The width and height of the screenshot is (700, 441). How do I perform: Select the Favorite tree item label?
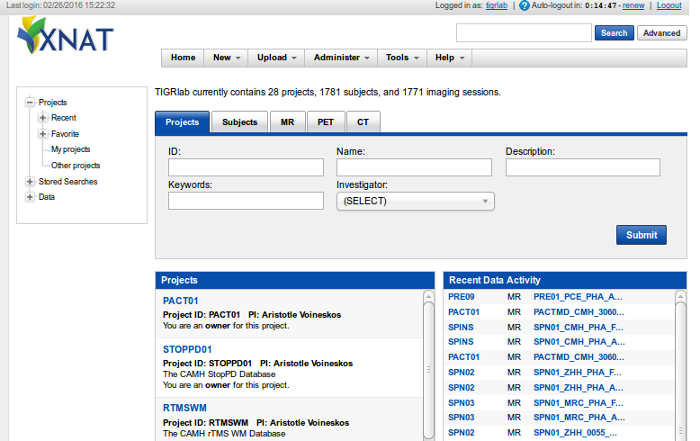coord(65,134)
